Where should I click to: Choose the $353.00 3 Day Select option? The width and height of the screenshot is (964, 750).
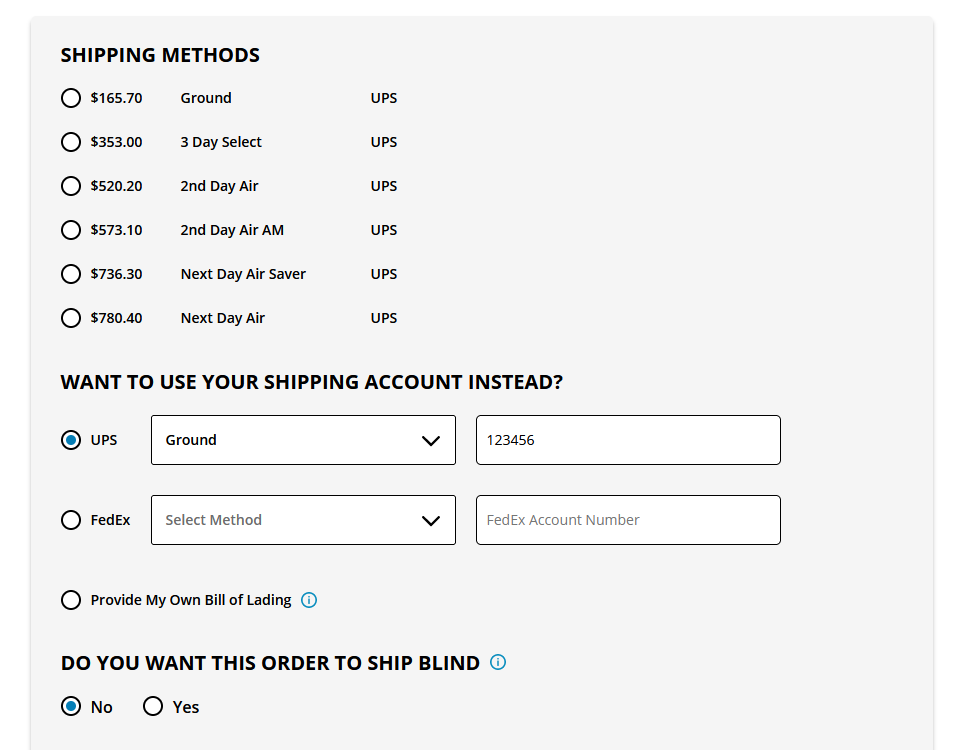(71, 142)
